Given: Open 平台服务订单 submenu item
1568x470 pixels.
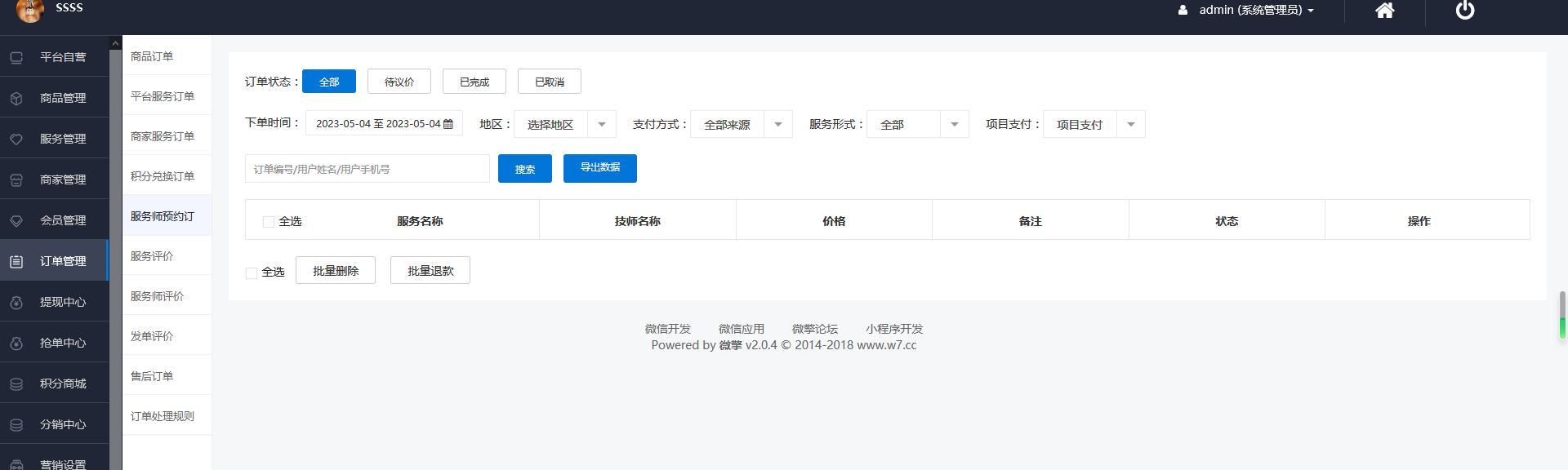Looking at the screenshot, I should pyautogui.click(x=167, y=96).
